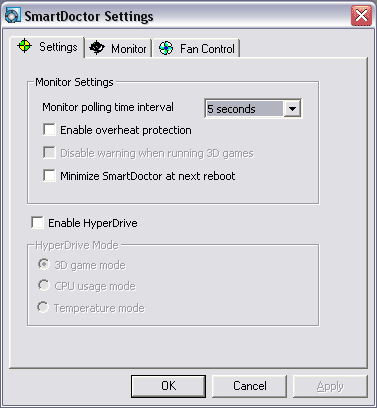The image size is (377, 408).
Task: Select 3D game mode radio button
Action: tap(44, 264)
